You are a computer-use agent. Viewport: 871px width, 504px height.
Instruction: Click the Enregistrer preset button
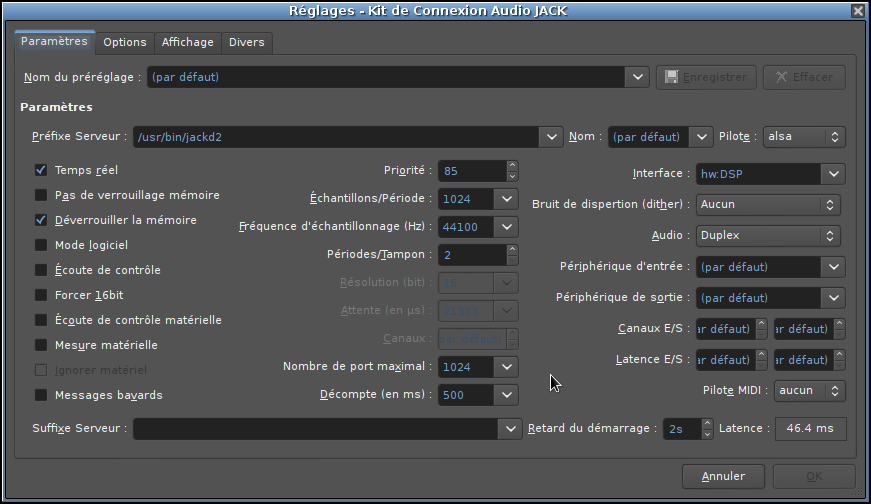[706, 77]
